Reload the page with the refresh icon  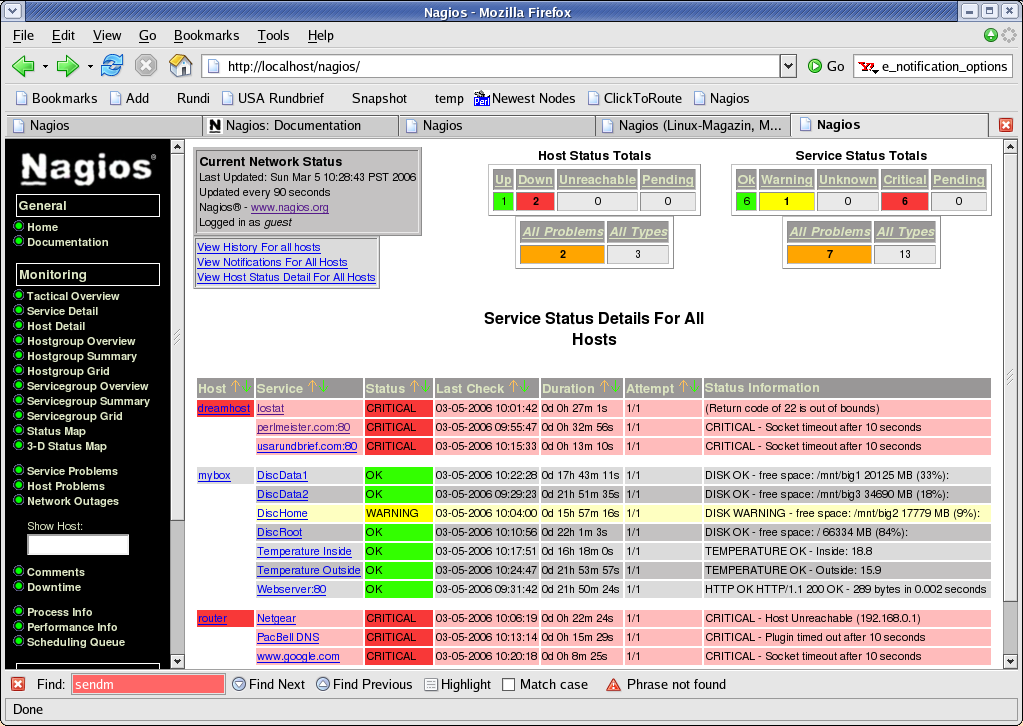pyautogui.click(x=112, y=65)
